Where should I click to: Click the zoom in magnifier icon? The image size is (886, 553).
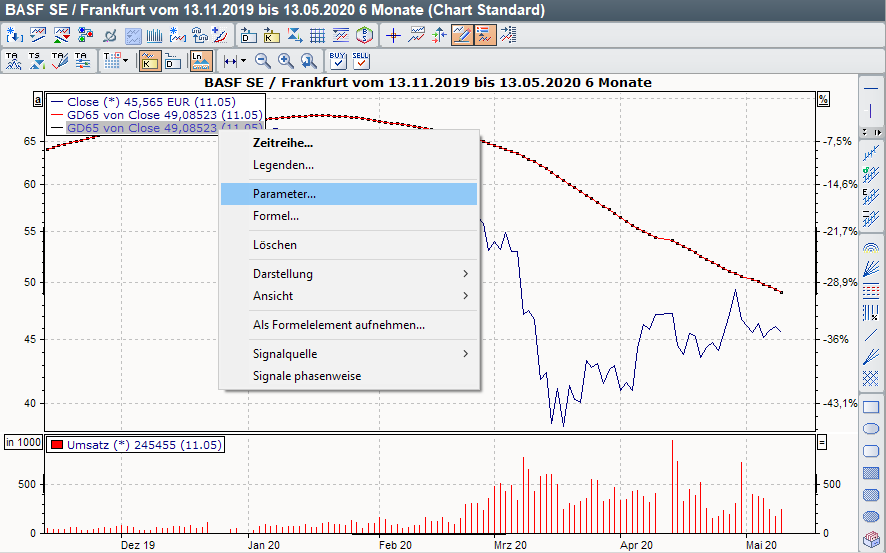coord(286,61)
